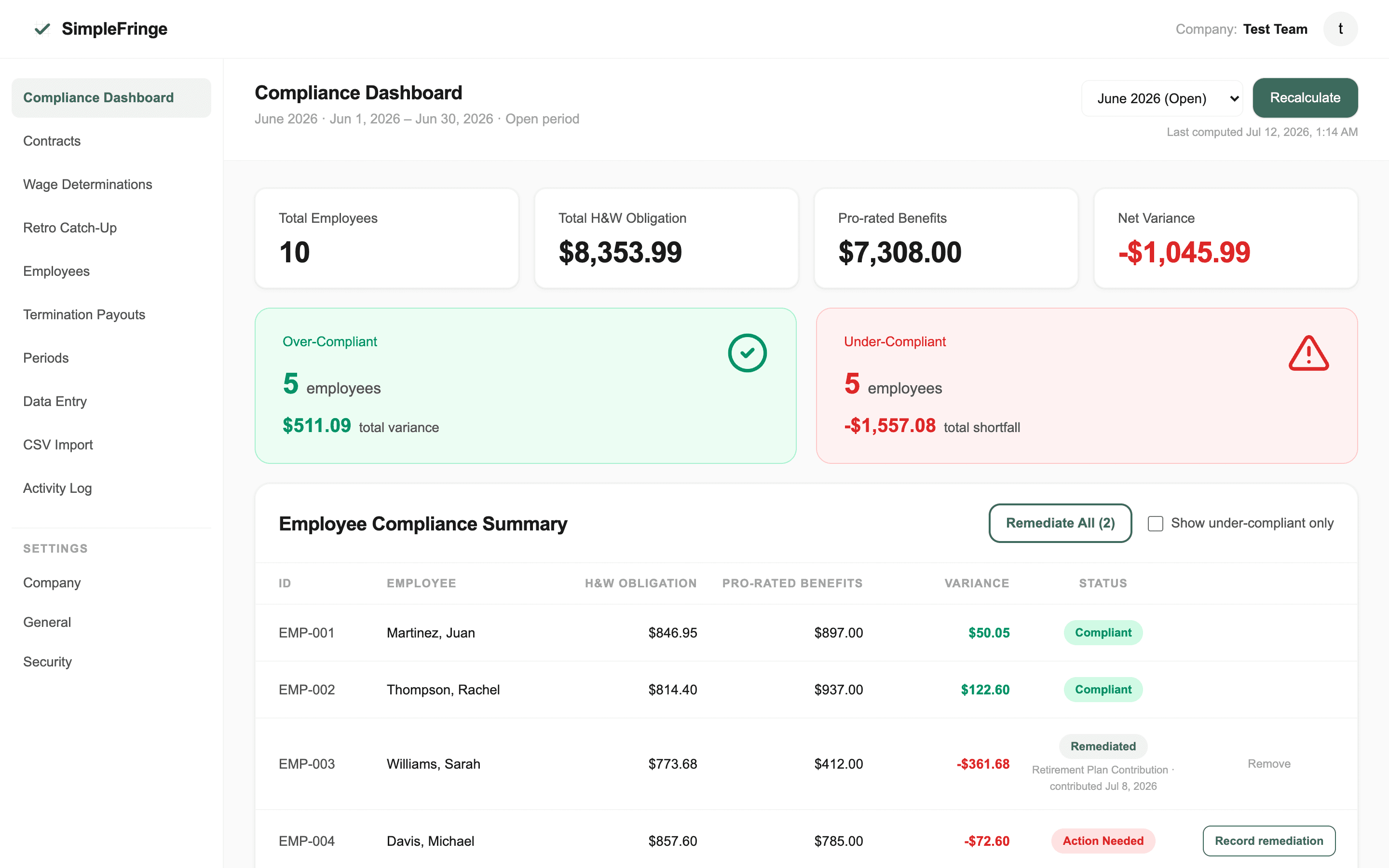Click $511.09 total variance amount

pyautogui.click(x=316, y=425)
